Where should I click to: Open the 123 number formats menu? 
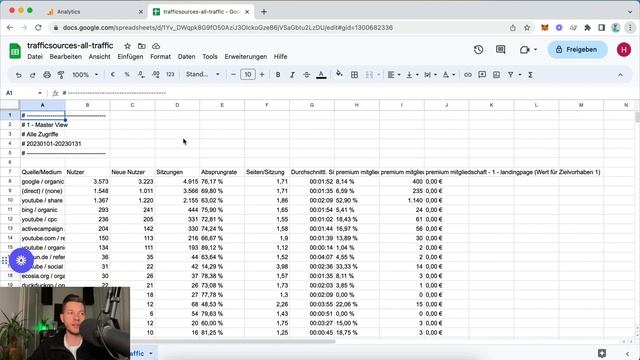tap(170, 75)
